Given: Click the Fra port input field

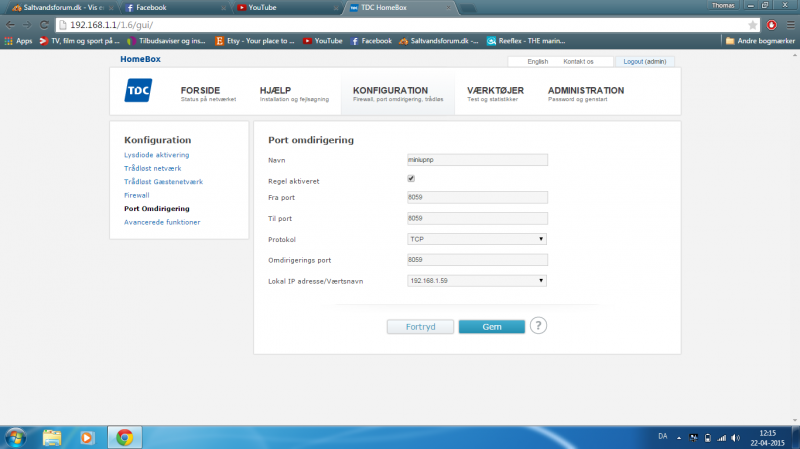Looking at the screenshot, I should (477, 197).
